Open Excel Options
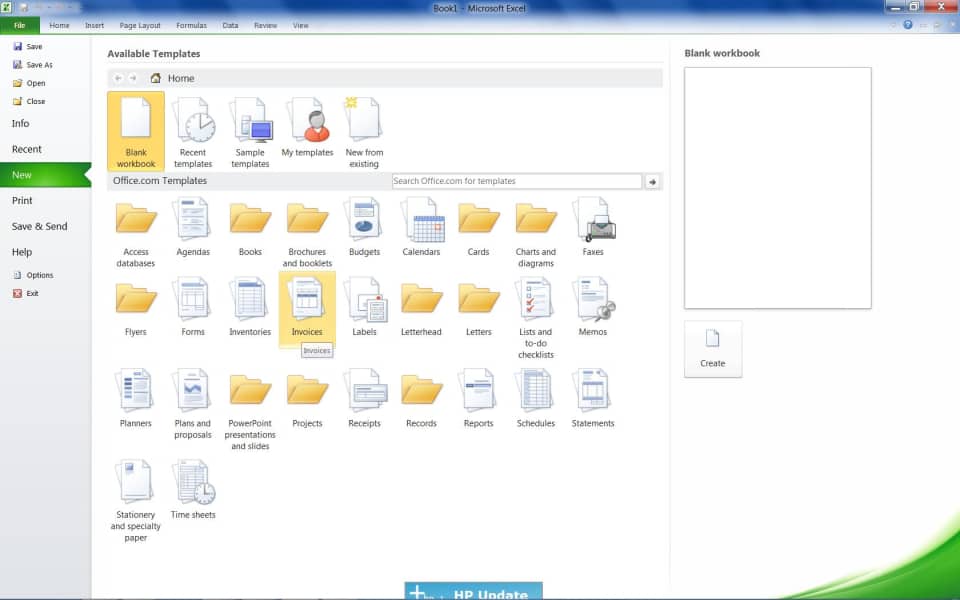This screenshot has width=960, height=600. (x=39, y=274)
